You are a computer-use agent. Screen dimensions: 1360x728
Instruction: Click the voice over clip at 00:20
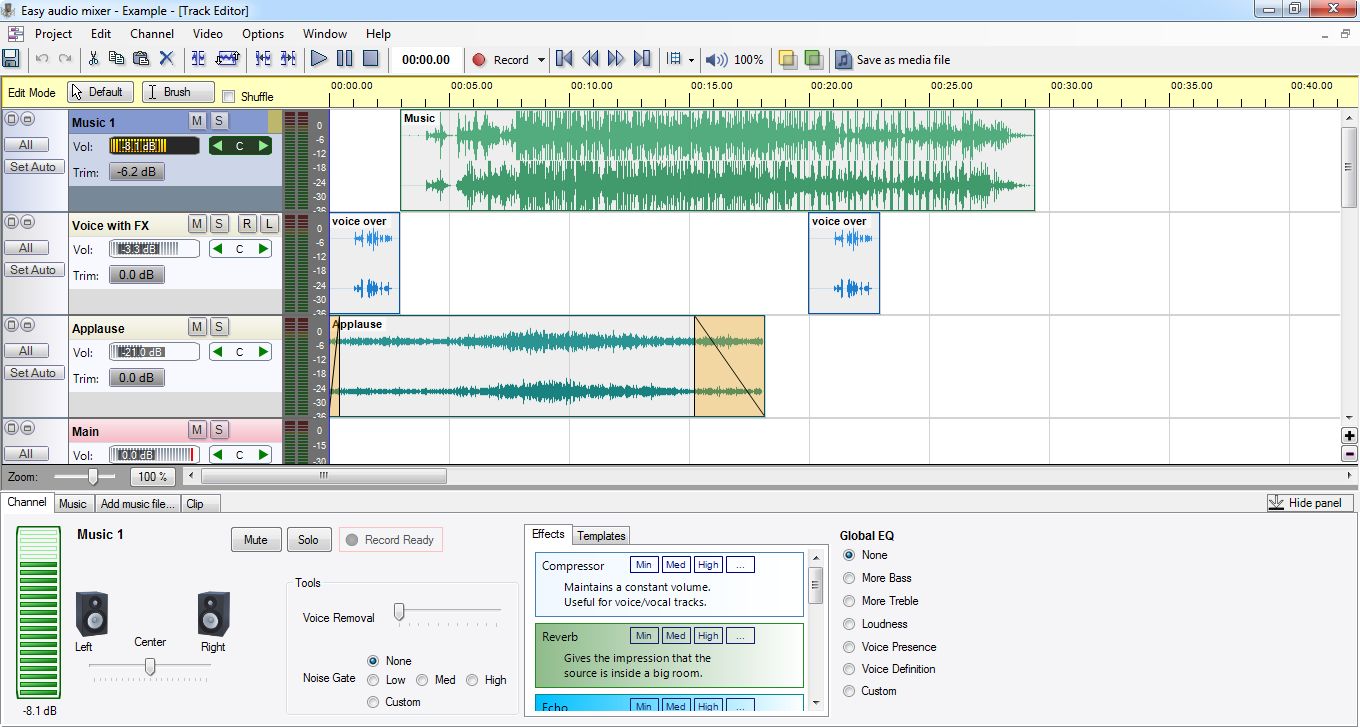click(x=844, y=264)
